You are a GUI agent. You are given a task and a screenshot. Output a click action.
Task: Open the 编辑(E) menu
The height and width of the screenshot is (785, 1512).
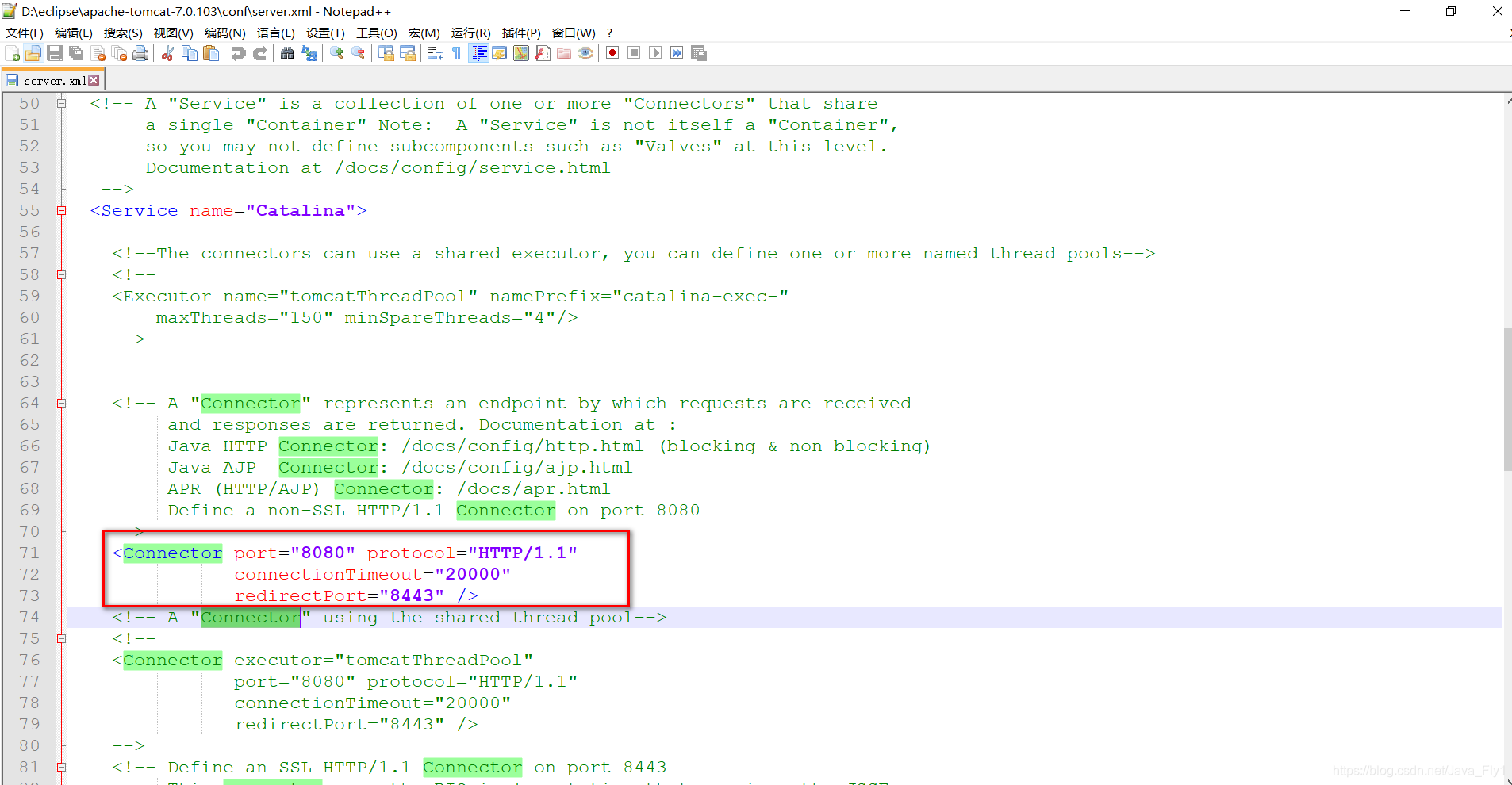tap(74, 33)
